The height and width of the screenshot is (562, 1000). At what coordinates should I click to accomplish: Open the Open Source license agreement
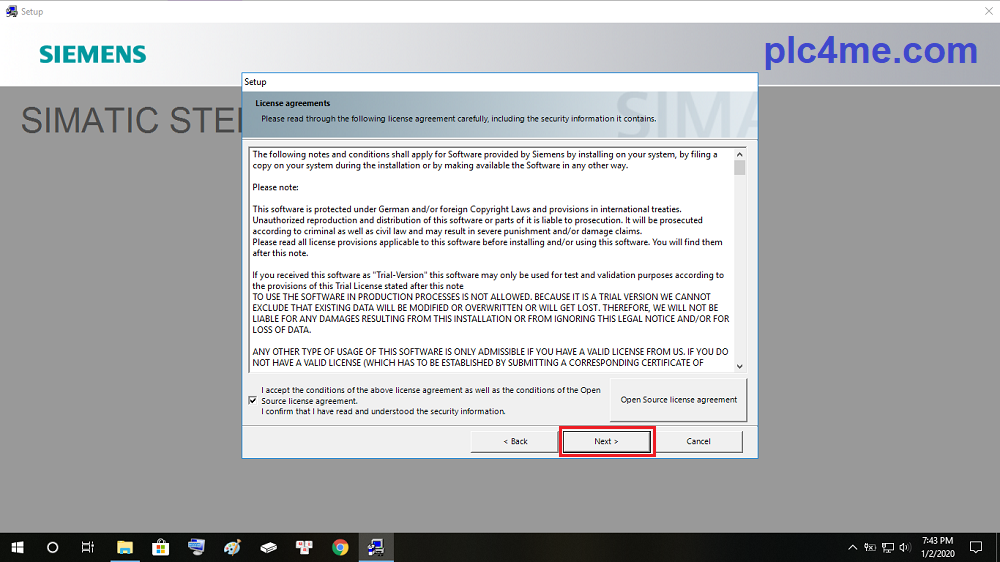coord(678,400)
